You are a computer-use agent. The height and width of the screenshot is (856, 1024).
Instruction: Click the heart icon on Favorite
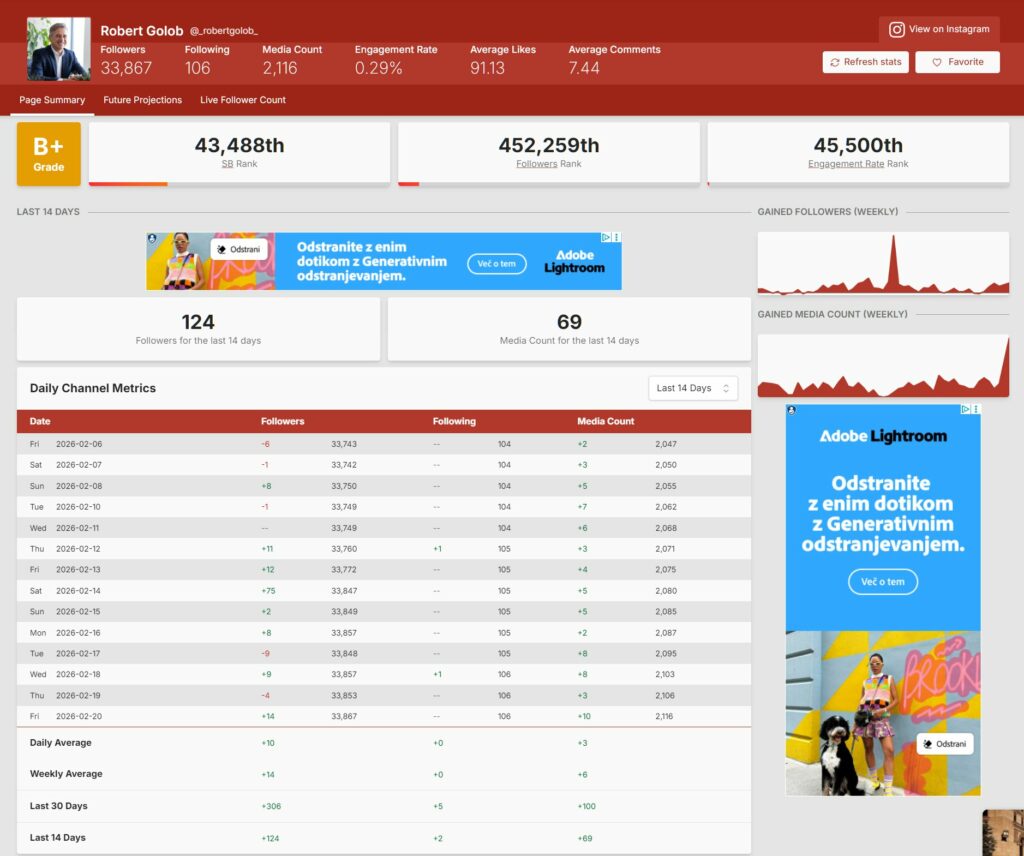[937, 62]
